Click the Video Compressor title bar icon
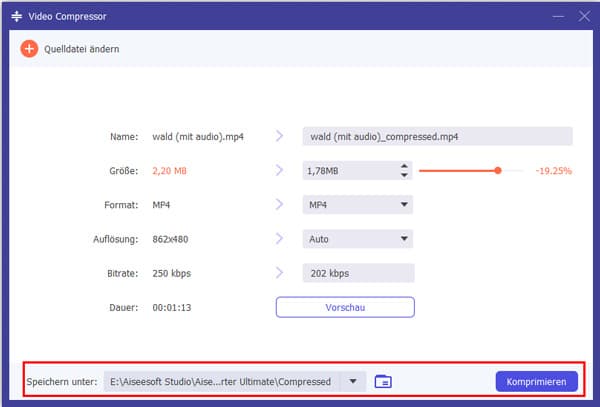 point(18,15)
